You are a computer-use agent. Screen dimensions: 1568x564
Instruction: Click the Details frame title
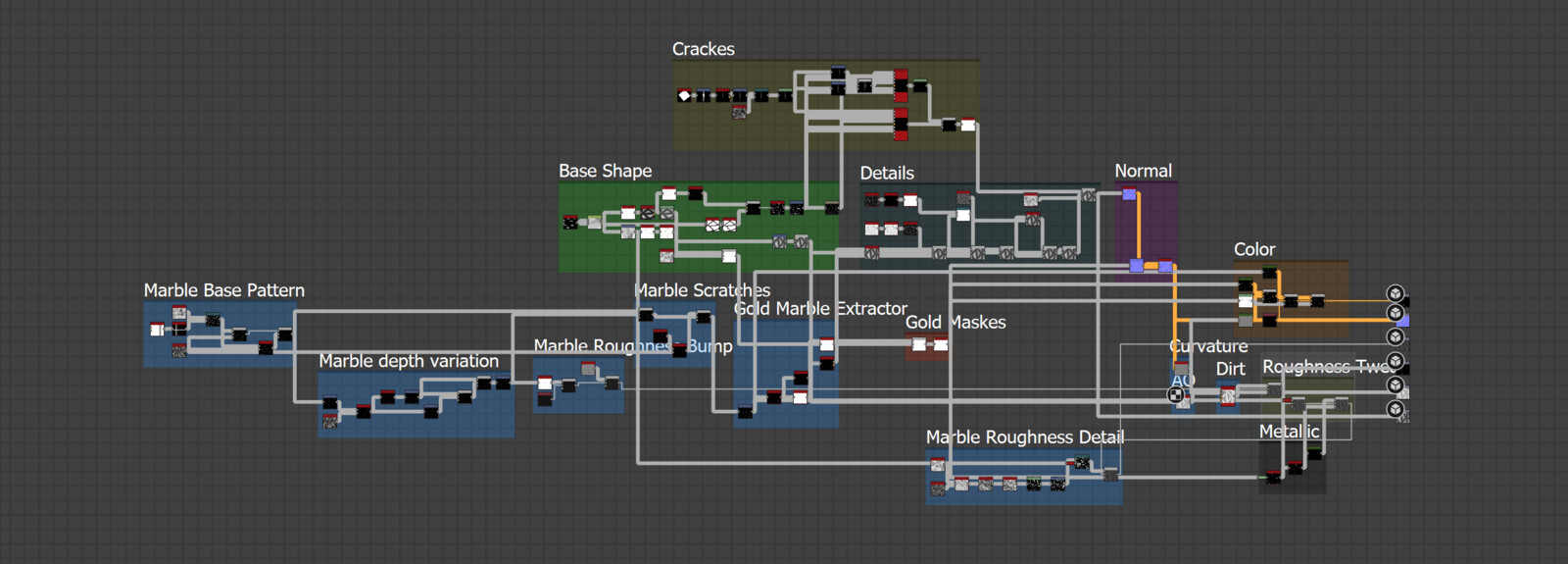pyautogui.click(x=887, y=173)
